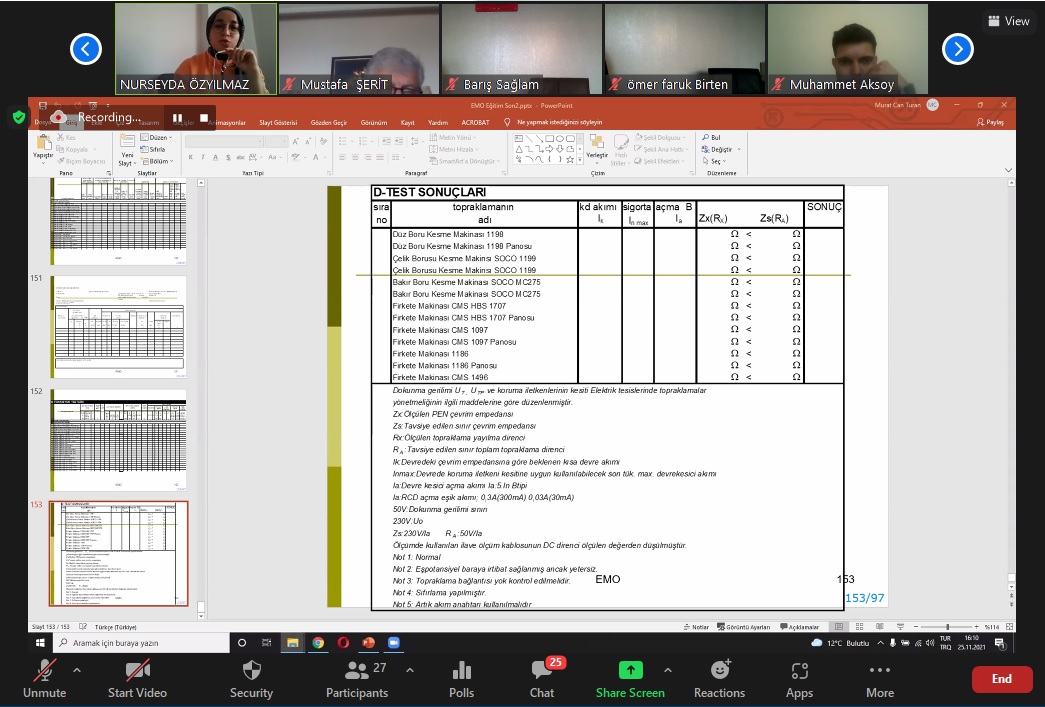Adjust the PowerPoint zoom slider
This screenshot has height=707, width=1045.
(947, 627)
